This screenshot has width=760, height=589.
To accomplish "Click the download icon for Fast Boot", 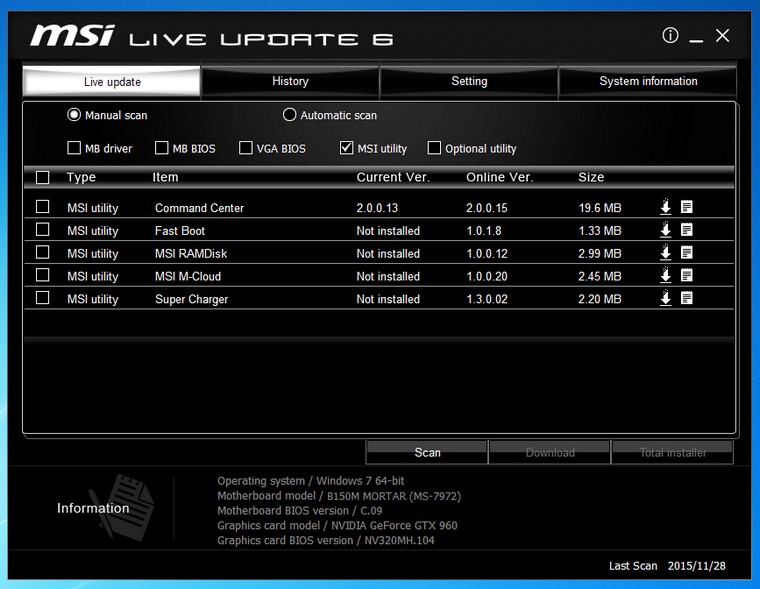I will point(665,230).
